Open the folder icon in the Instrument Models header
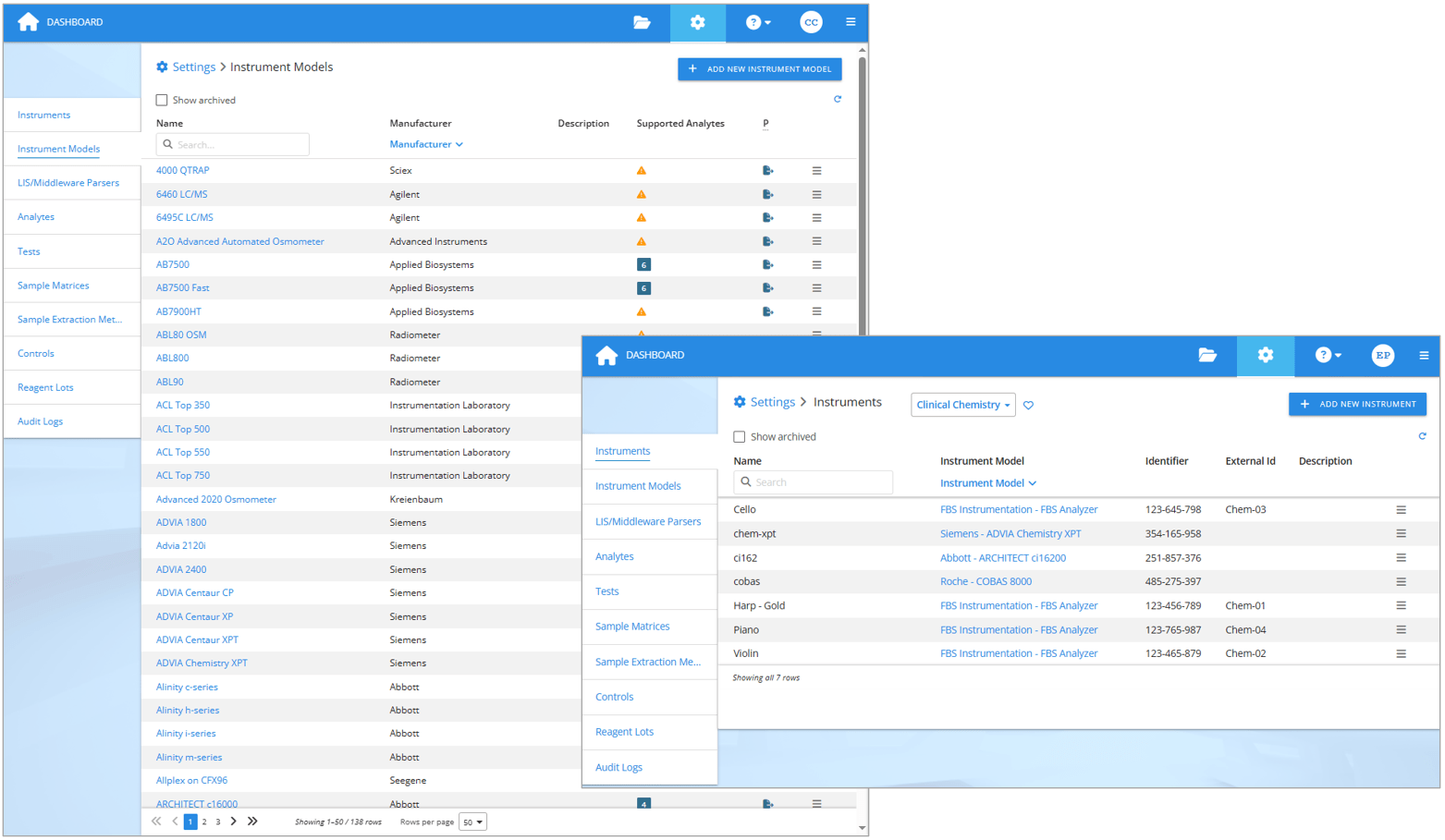 (x=642, y=22)
